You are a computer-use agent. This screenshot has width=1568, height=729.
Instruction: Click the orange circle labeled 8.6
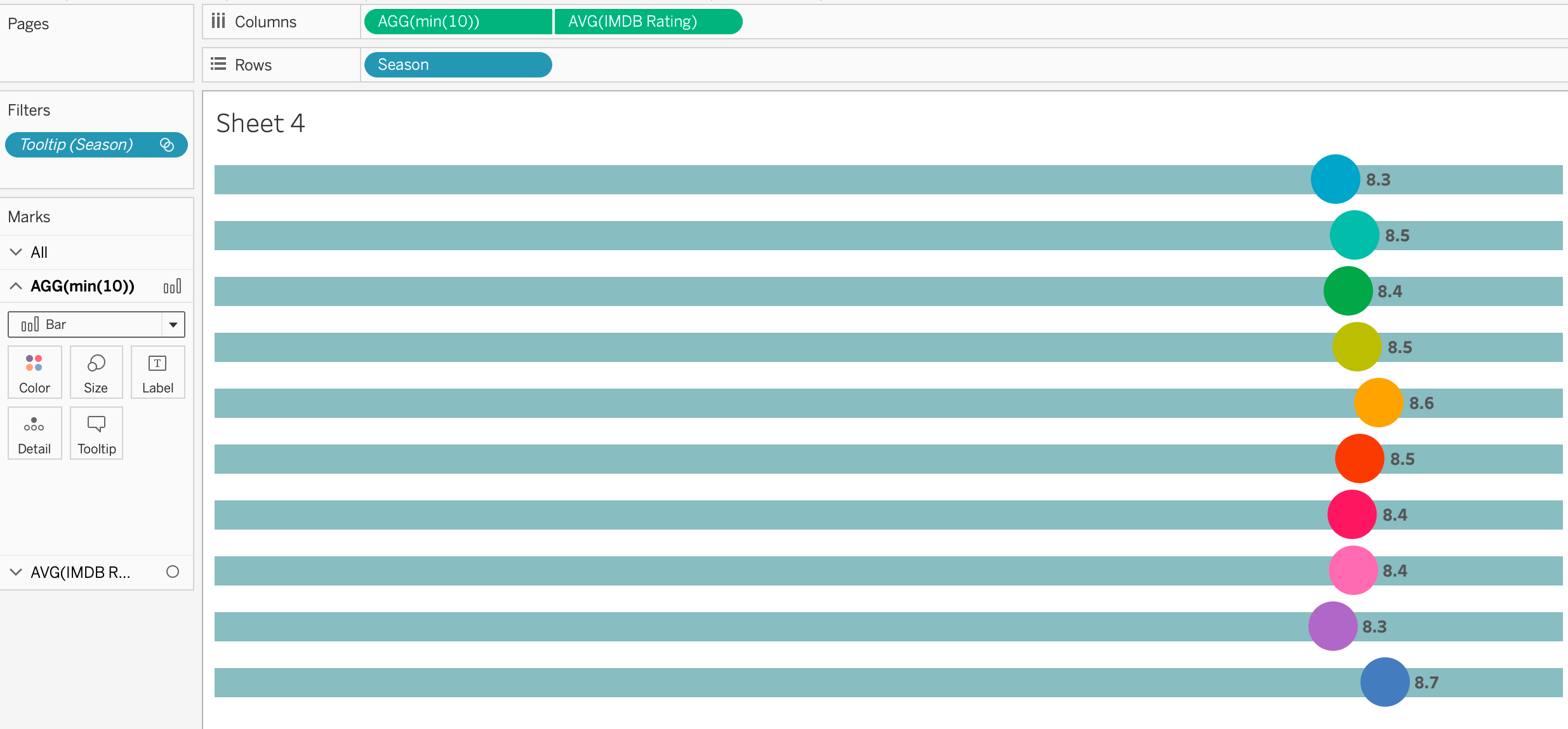click(x=1378, y=403)
